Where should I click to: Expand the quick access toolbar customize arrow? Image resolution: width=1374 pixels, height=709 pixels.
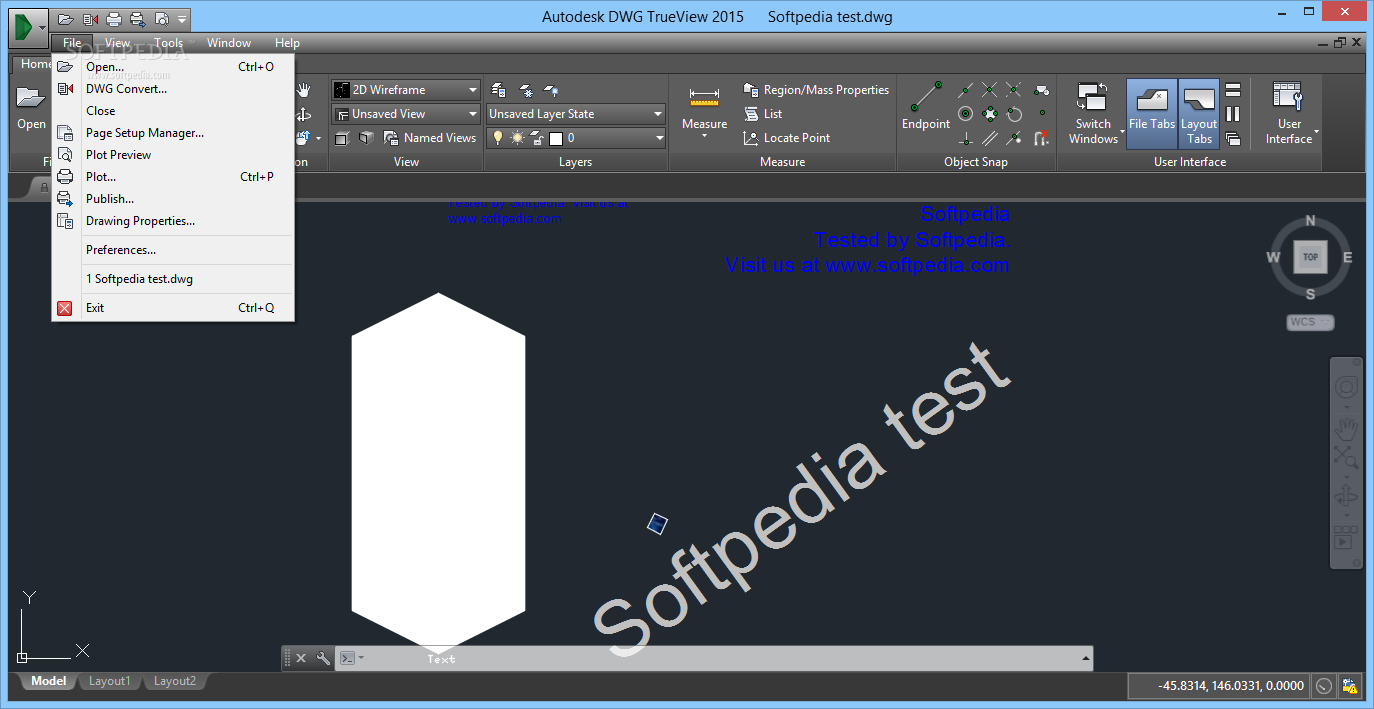(181, 19)
